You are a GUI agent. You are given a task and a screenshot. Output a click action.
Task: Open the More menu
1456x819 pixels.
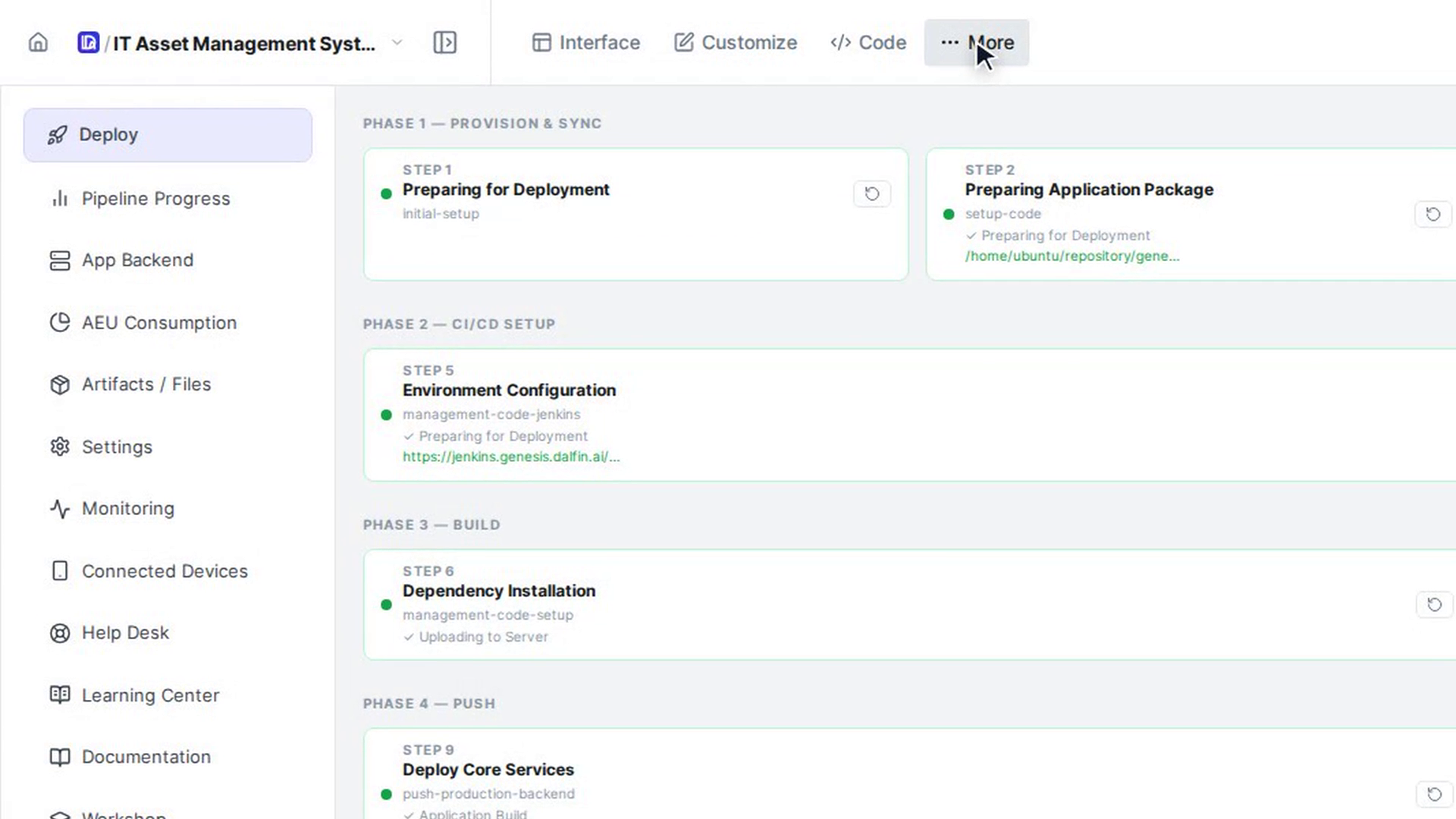pos(977,42)
